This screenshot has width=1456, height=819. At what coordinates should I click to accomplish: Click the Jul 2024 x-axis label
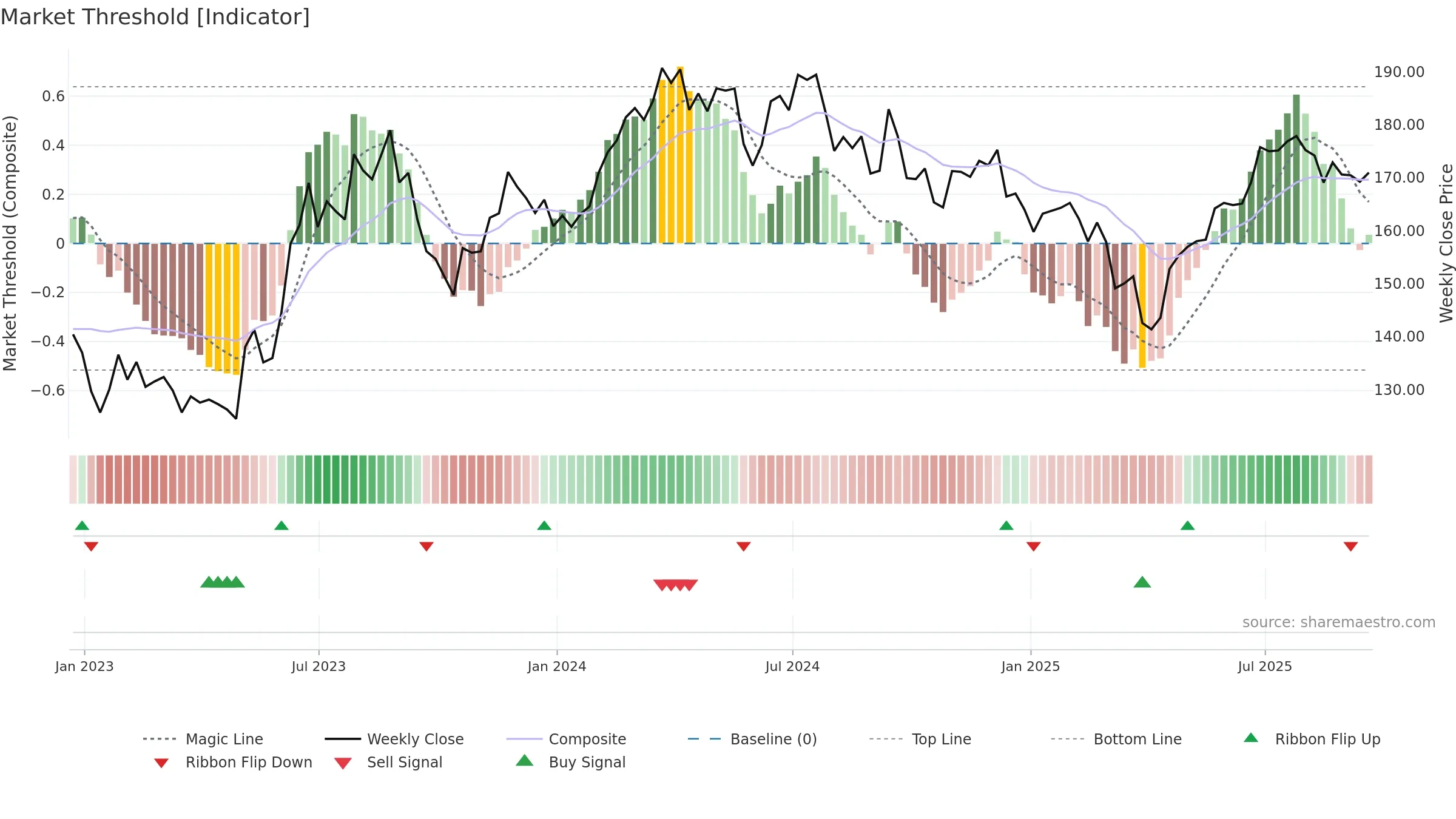tap(792, 667)
